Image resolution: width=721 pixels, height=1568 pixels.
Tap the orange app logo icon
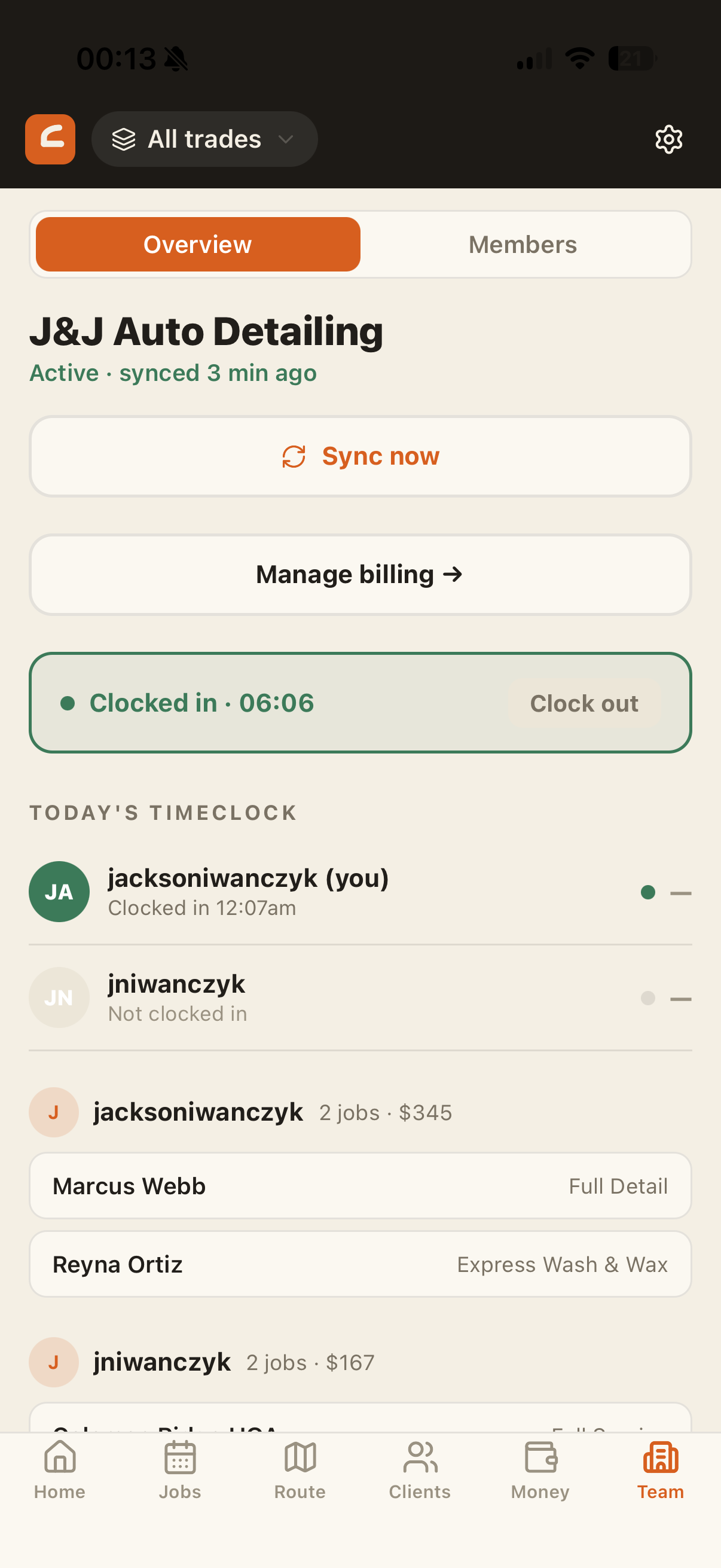[x=50, y=139]
